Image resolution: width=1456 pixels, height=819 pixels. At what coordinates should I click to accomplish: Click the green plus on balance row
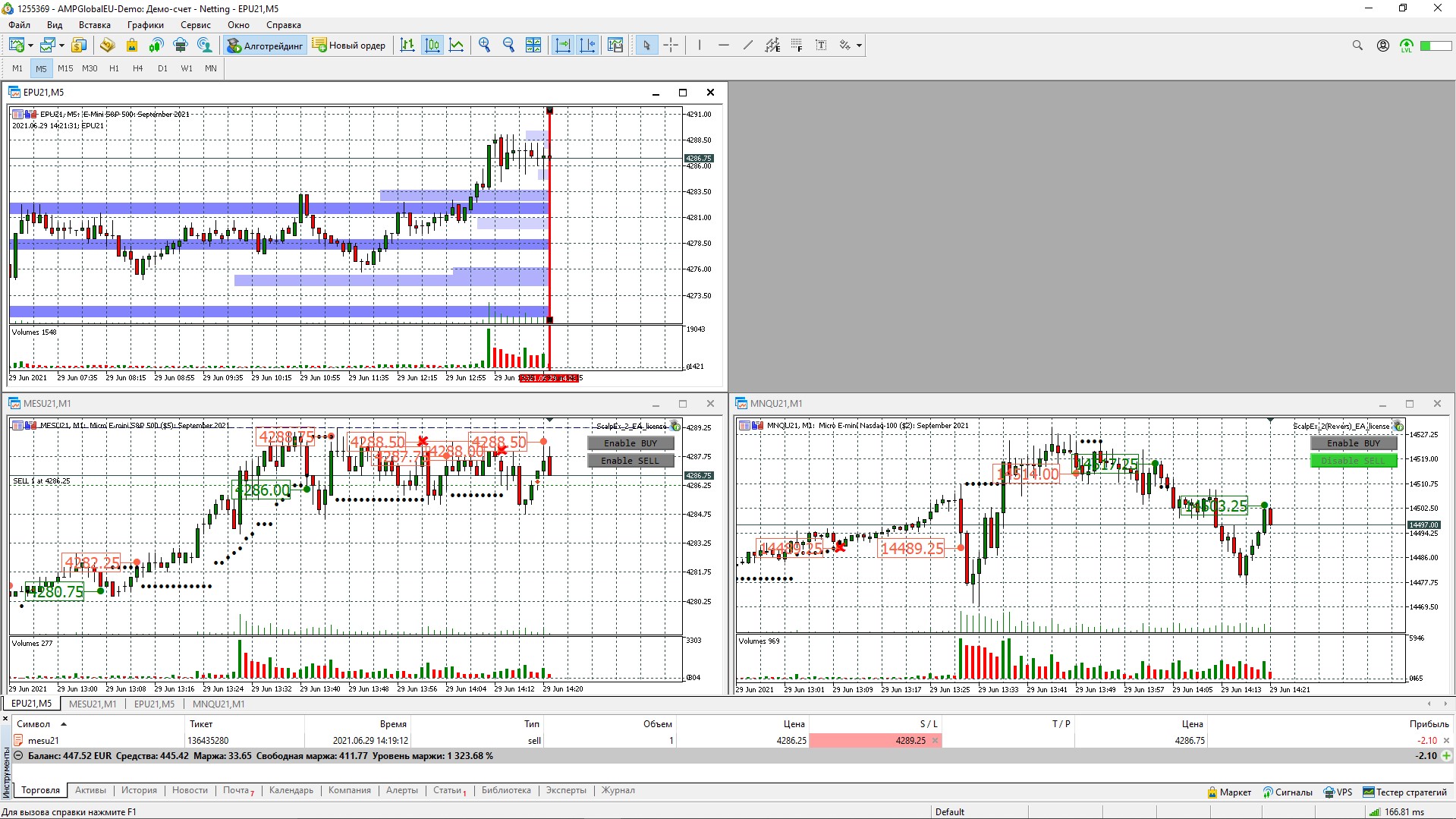(1446, 756)
